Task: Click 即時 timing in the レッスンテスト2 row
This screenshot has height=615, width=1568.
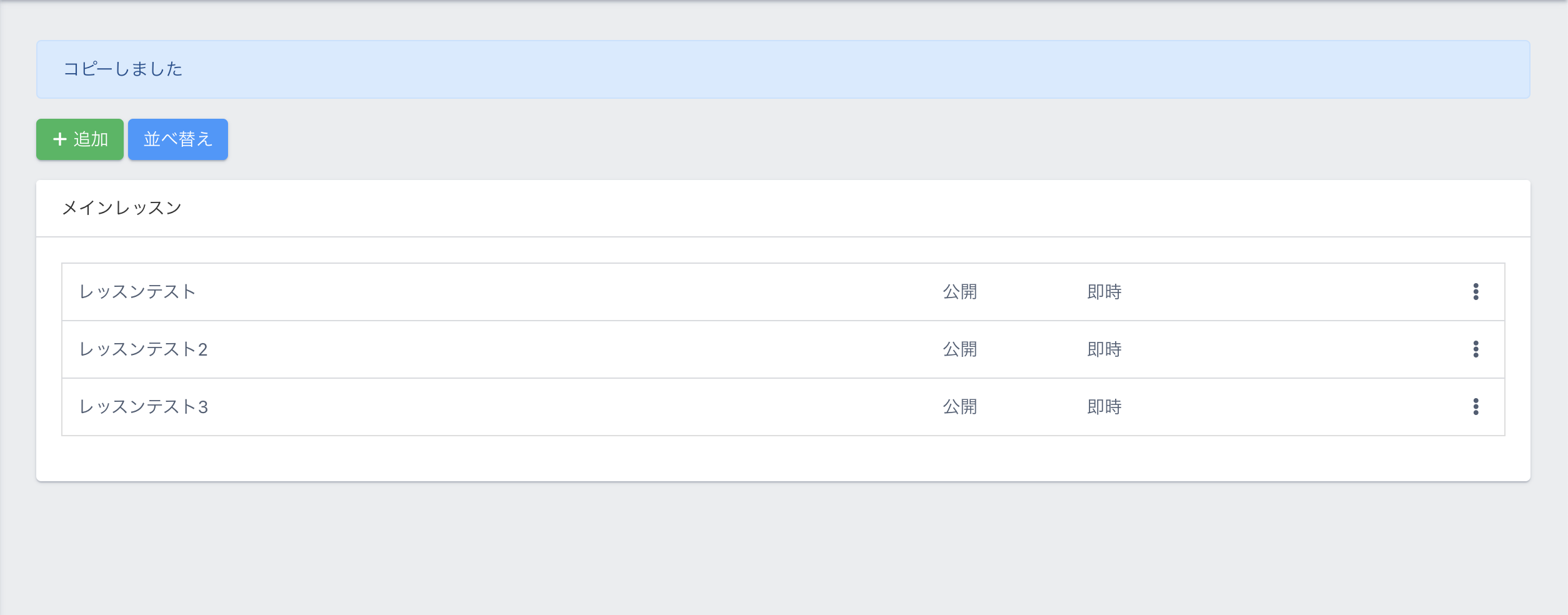Action: pyautogui.click(x=1104, y=349)
